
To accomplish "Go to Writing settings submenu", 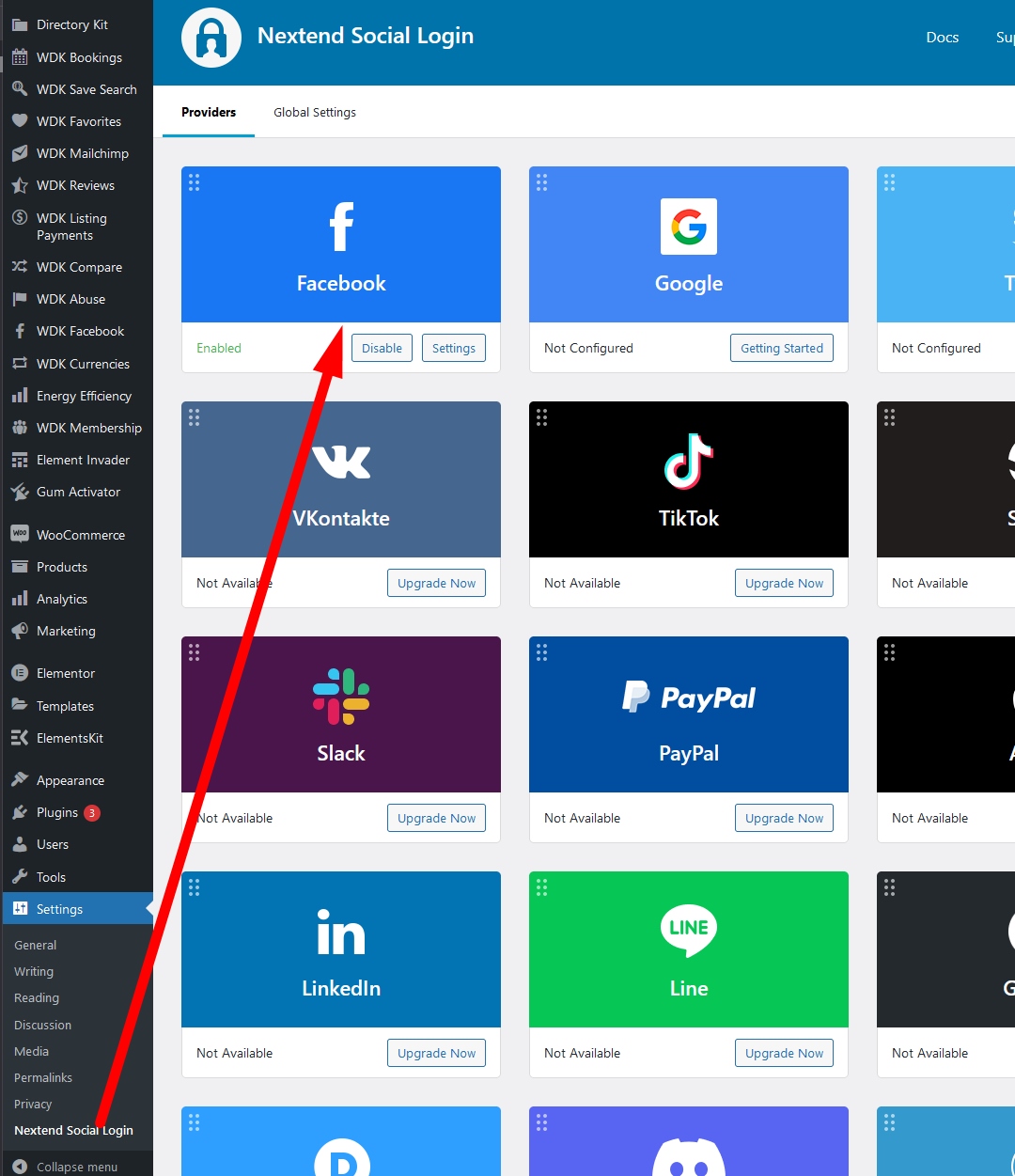I will 34,971.
